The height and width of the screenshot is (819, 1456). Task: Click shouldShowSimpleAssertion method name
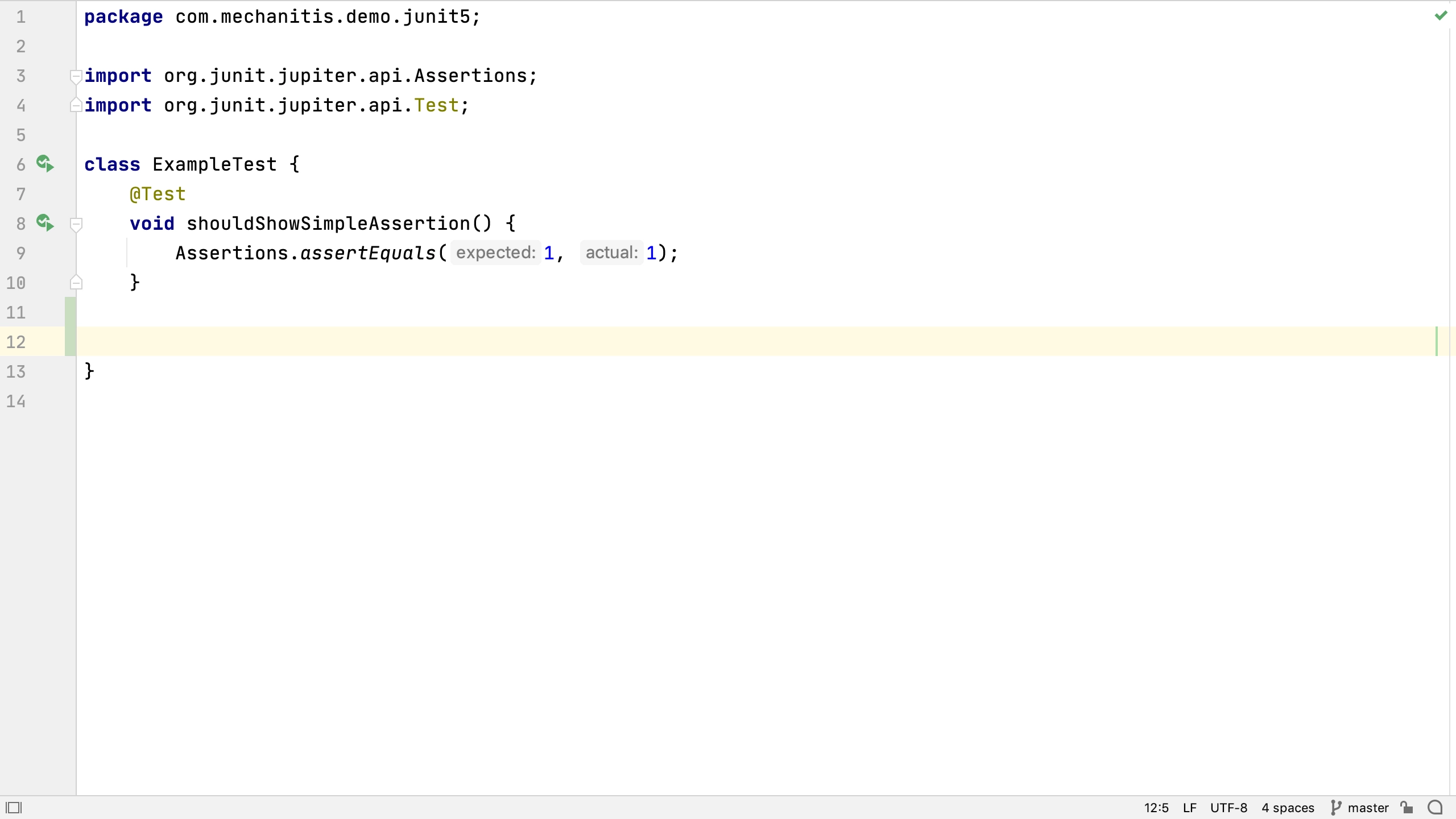click(x=328, y=224)
